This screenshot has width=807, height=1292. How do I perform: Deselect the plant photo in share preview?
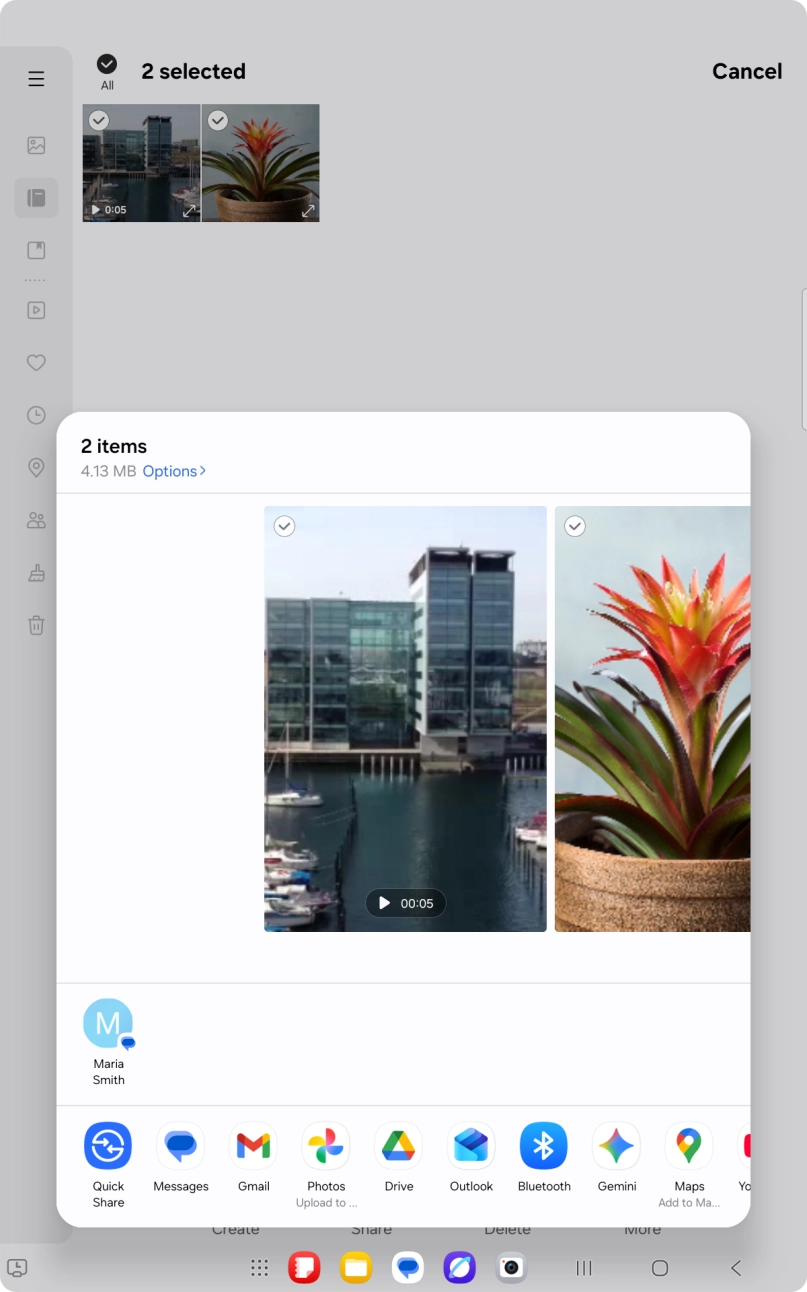[x=575, y=526]
